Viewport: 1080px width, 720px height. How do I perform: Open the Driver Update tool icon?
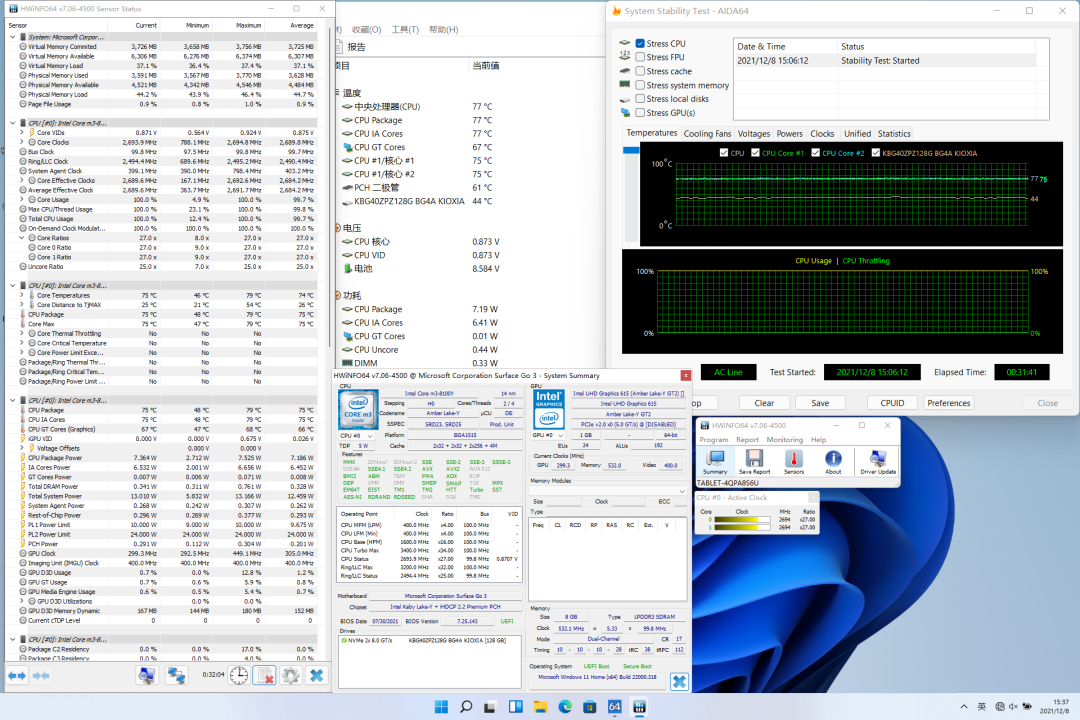click(x=877, y=460)
